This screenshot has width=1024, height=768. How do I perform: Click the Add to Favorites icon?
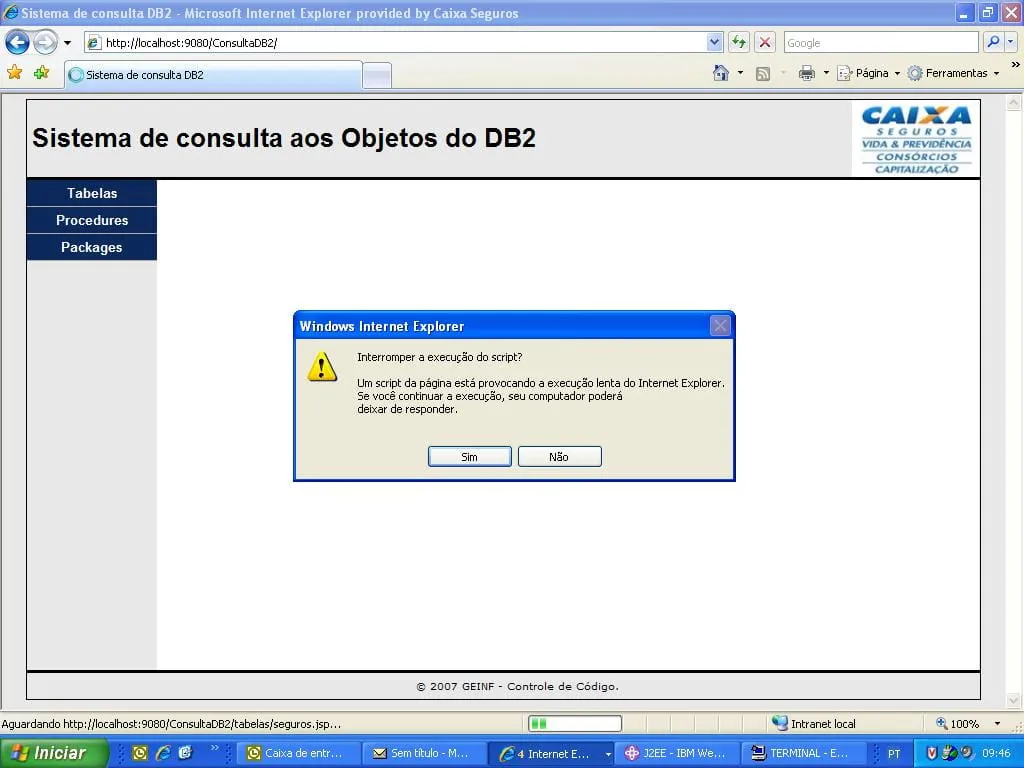pos(41,72)
